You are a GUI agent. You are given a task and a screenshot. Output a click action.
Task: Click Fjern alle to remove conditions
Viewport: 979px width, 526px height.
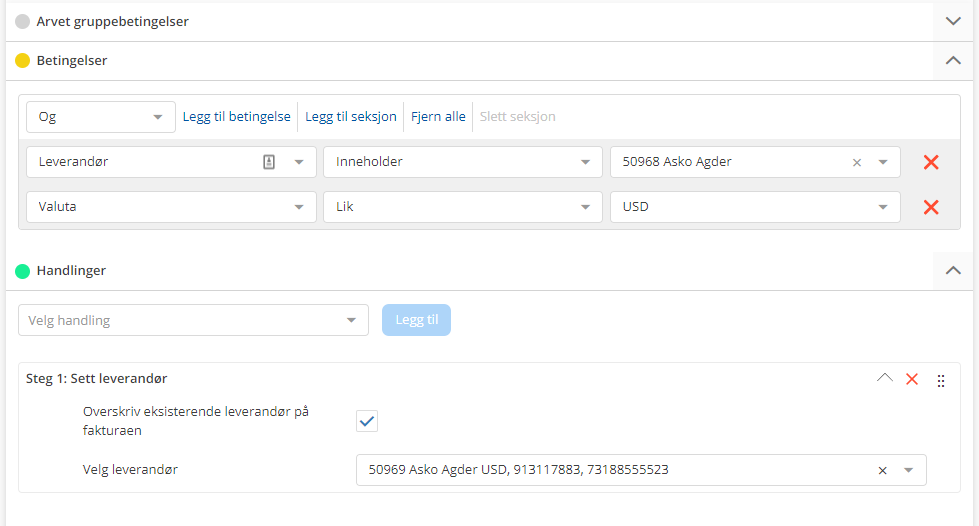[x=438, y=117]
